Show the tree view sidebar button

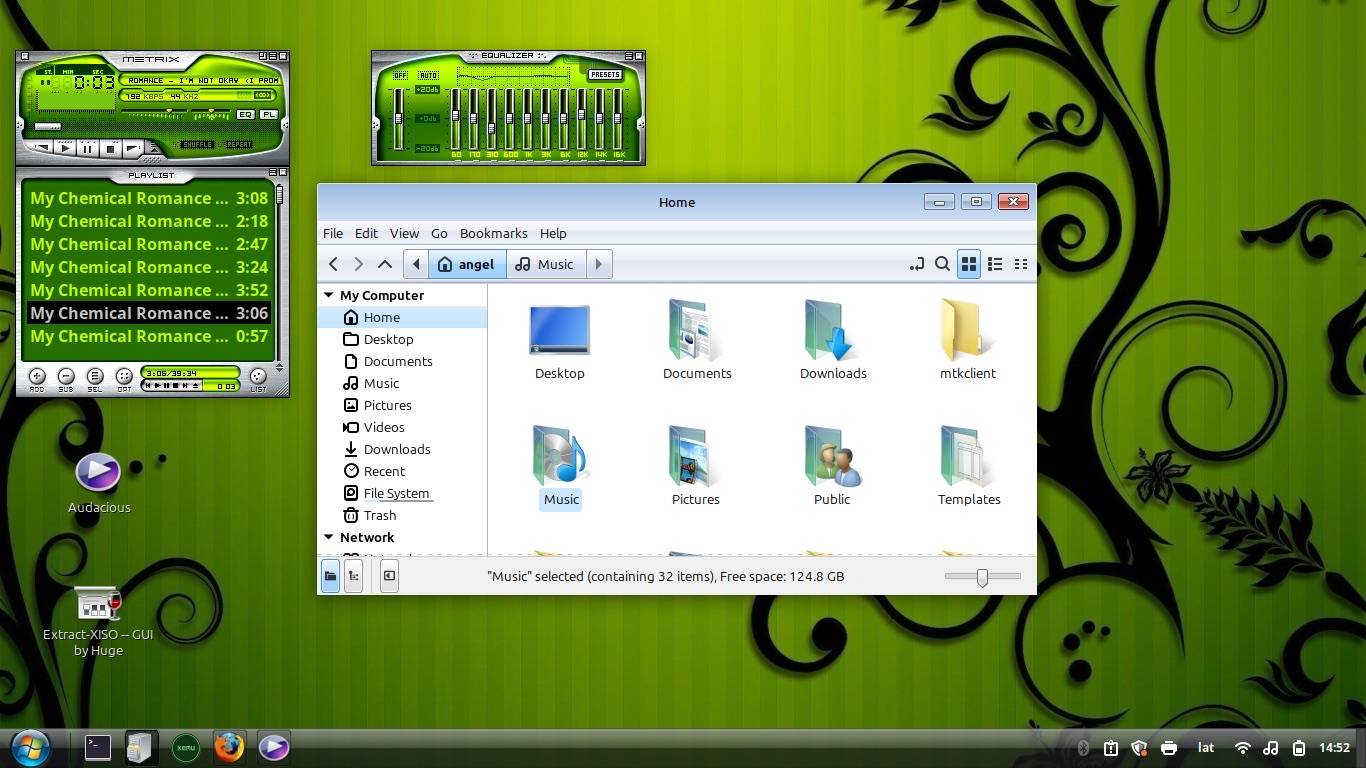click(x=353, y=576)
